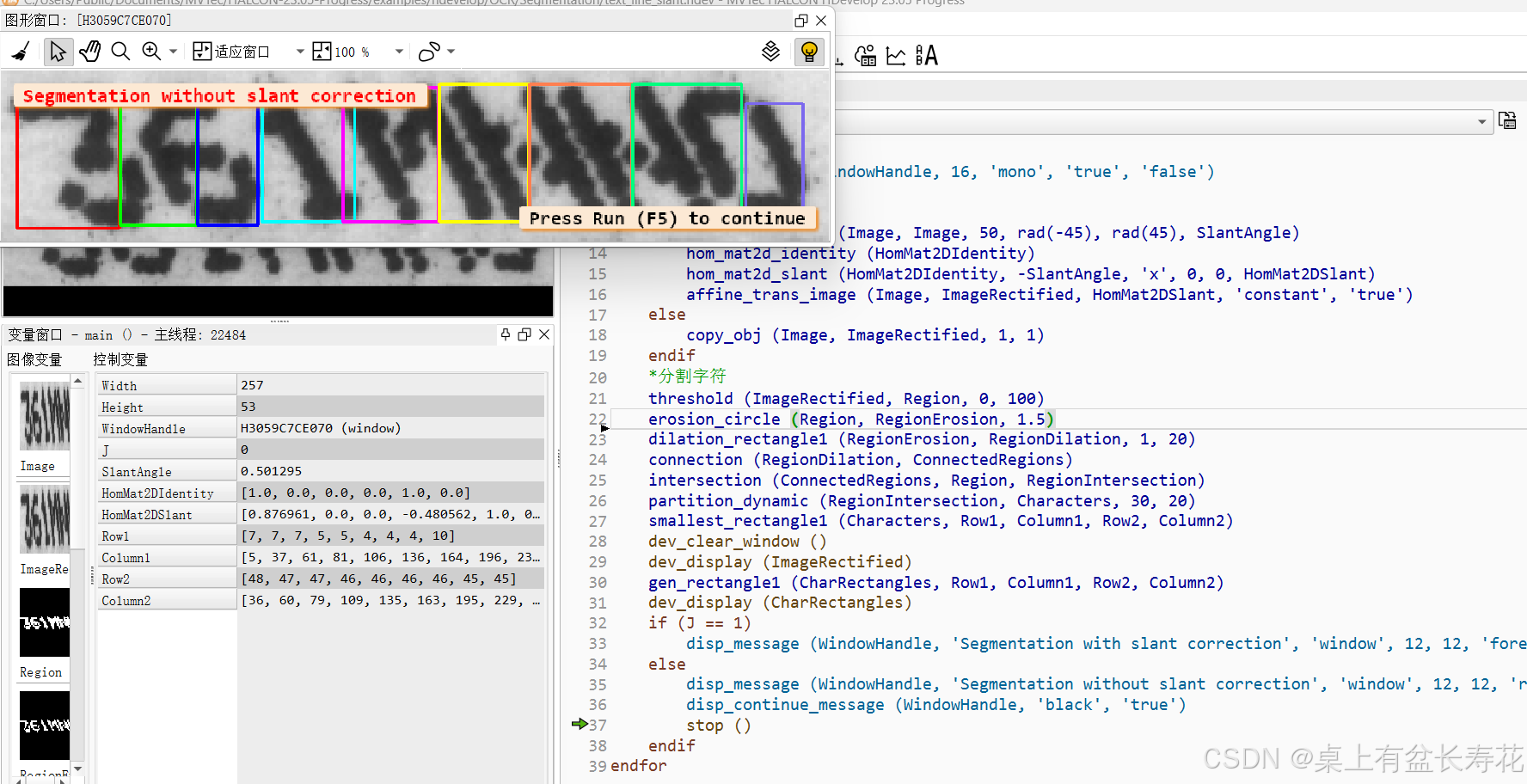Clear the graphics window with the broom icon
Viewport: 1527px width, 784px height.
pyautogui.click(x=21, y=52)
